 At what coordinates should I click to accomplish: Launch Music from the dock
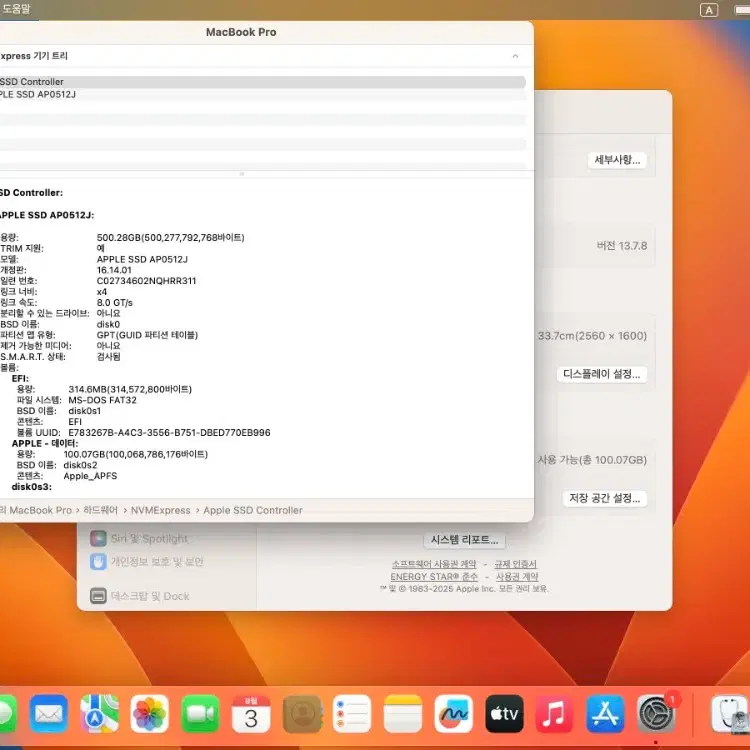[x=554, y=714]
